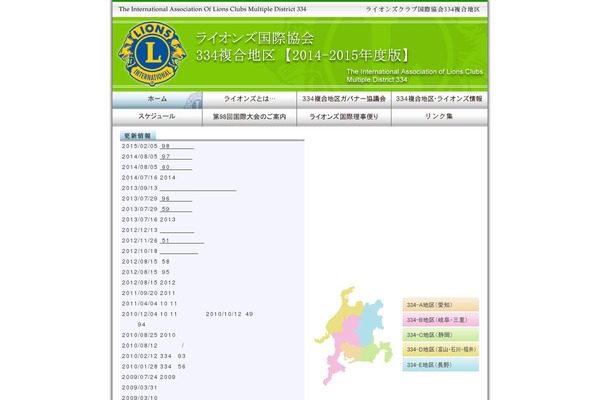Click the 2013/07/16 2013 update entry

pyautogui.click(x=148, y=220)
